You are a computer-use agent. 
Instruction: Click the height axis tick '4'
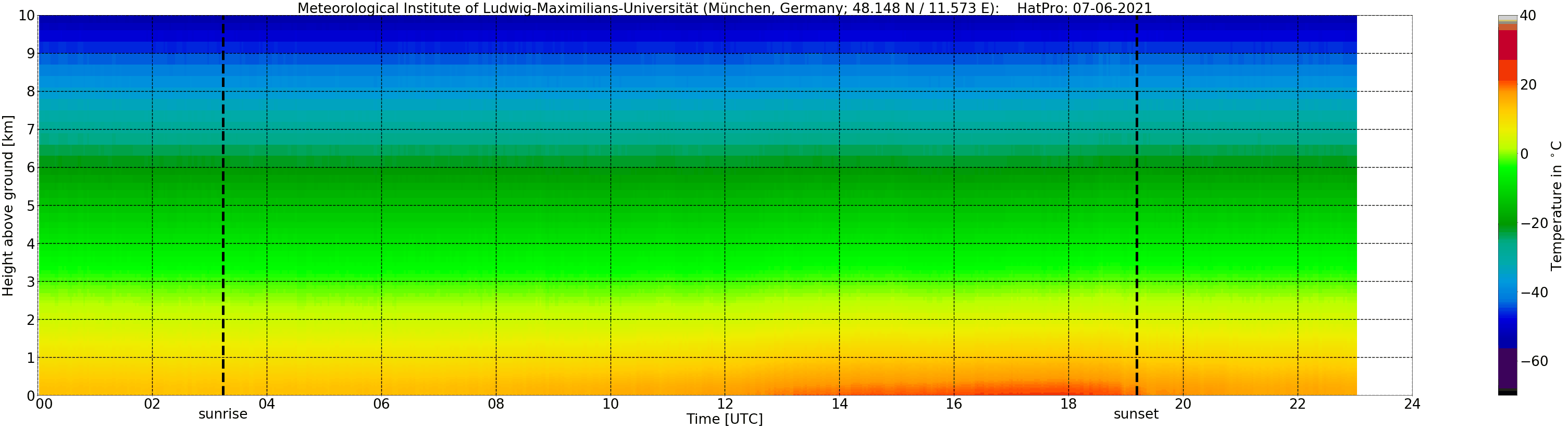pyautogui.click(x=31, y=244)
